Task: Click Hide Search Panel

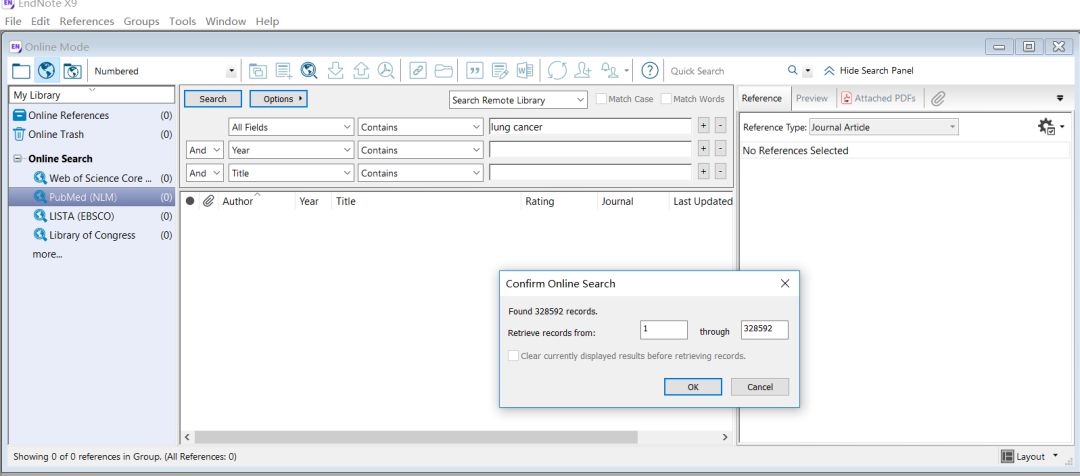Action: 869,71
